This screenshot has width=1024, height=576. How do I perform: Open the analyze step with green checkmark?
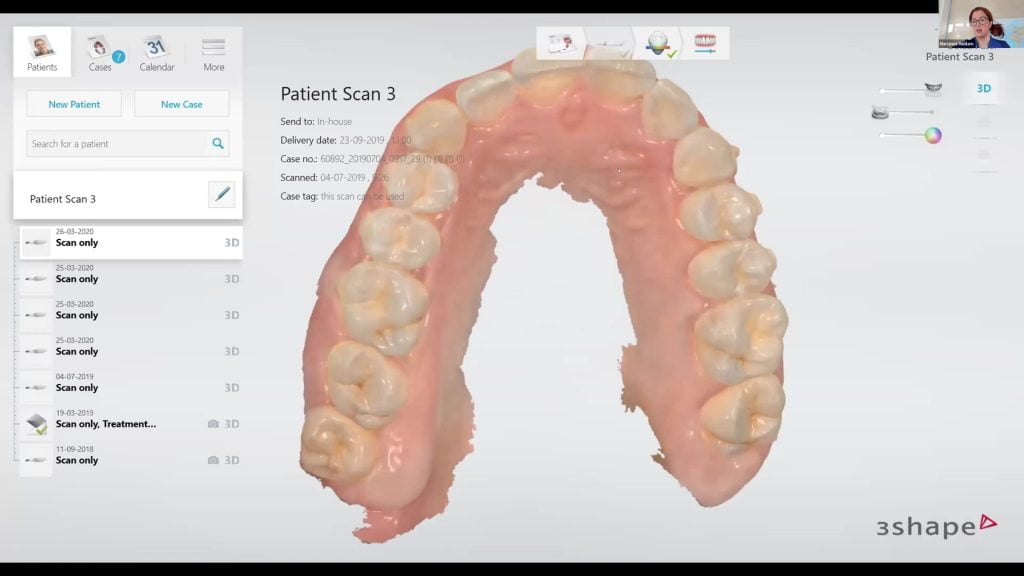[660, 43]
